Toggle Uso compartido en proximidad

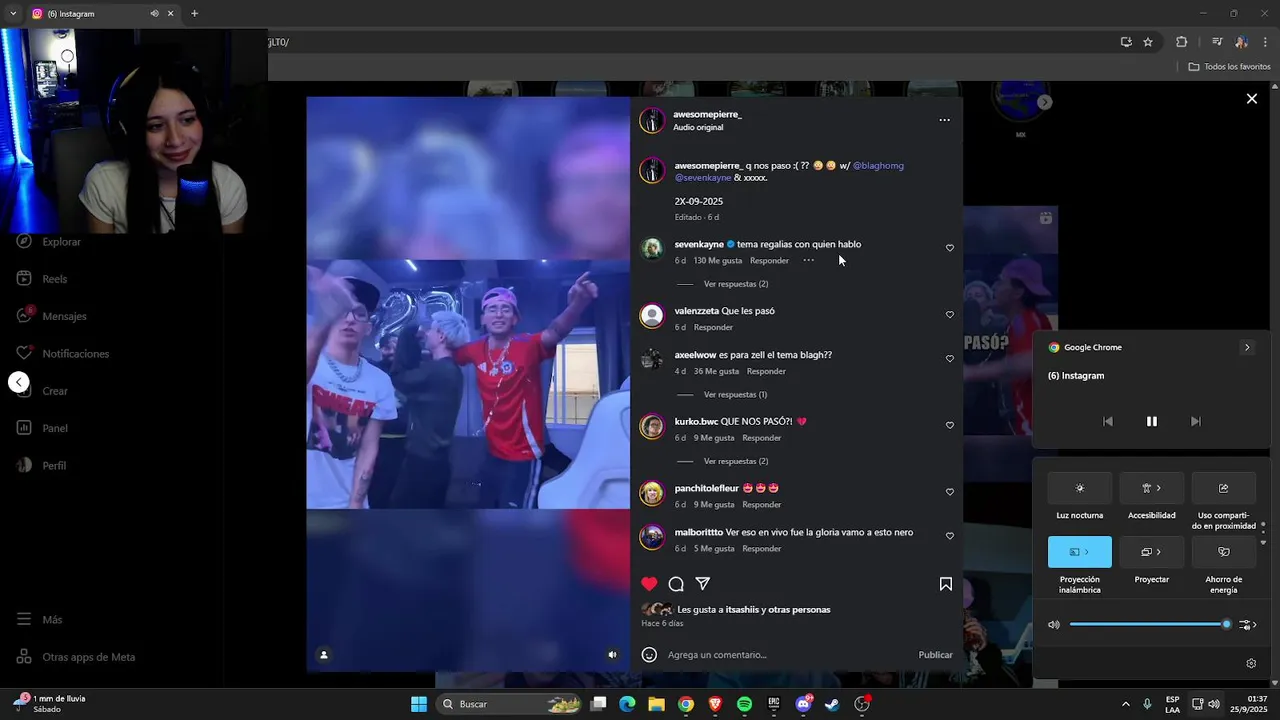pyautogui.click(x=1224, y=488)
